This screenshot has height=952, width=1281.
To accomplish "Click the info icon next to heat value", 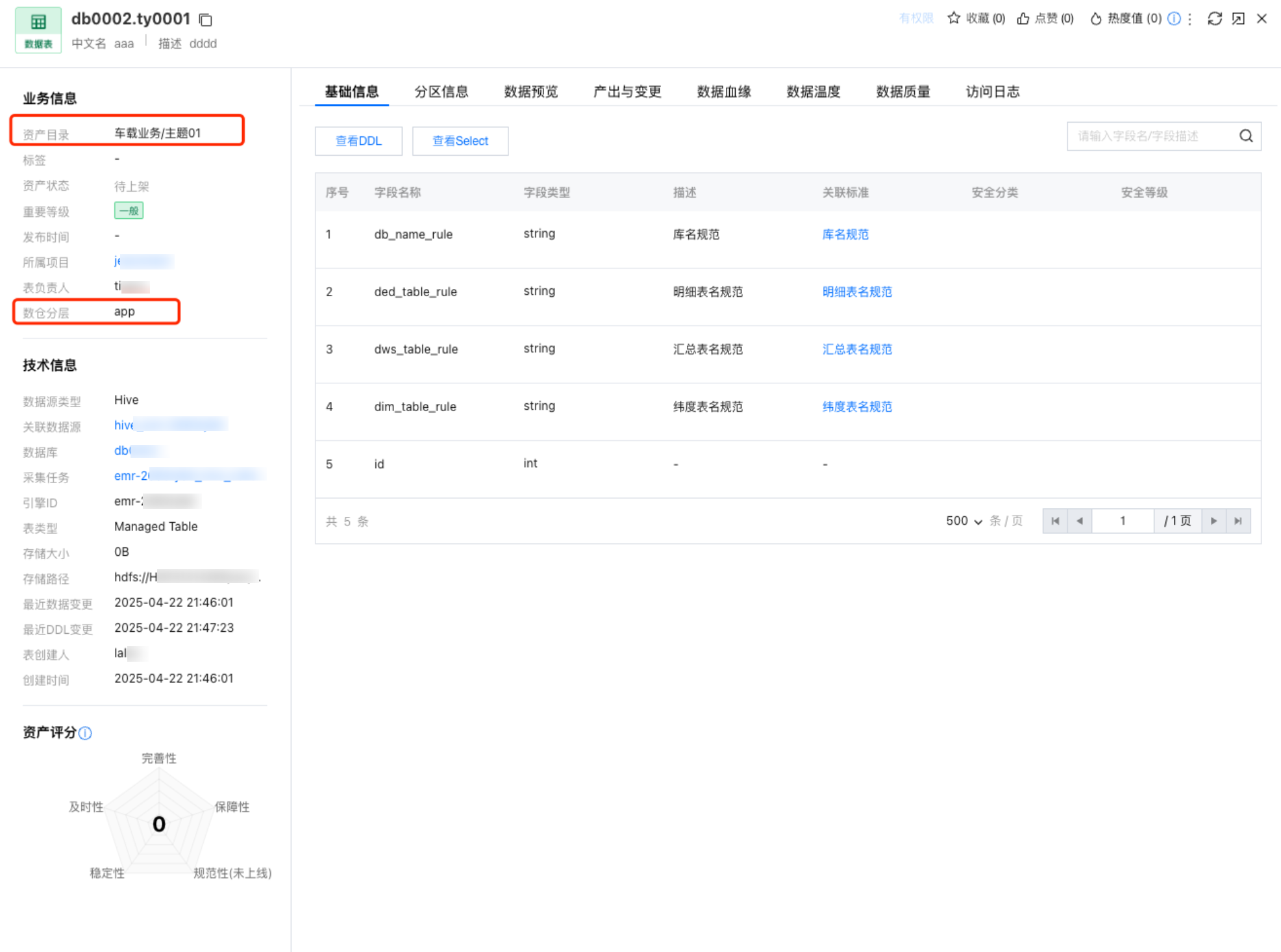I will (1174, 18).
